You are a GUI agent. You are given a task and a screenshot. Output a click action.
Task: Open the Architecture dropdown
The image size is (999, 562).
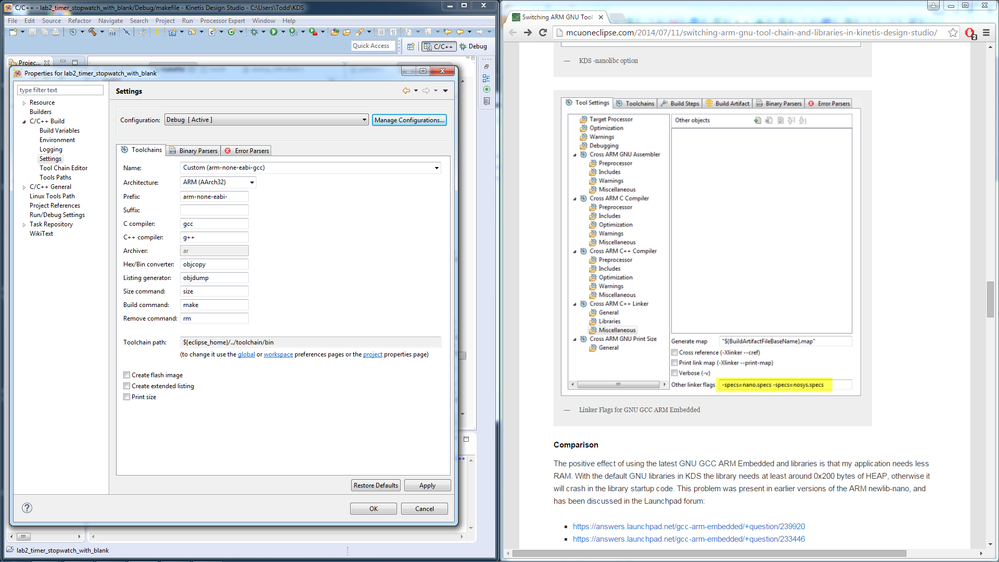coord(218,182)
